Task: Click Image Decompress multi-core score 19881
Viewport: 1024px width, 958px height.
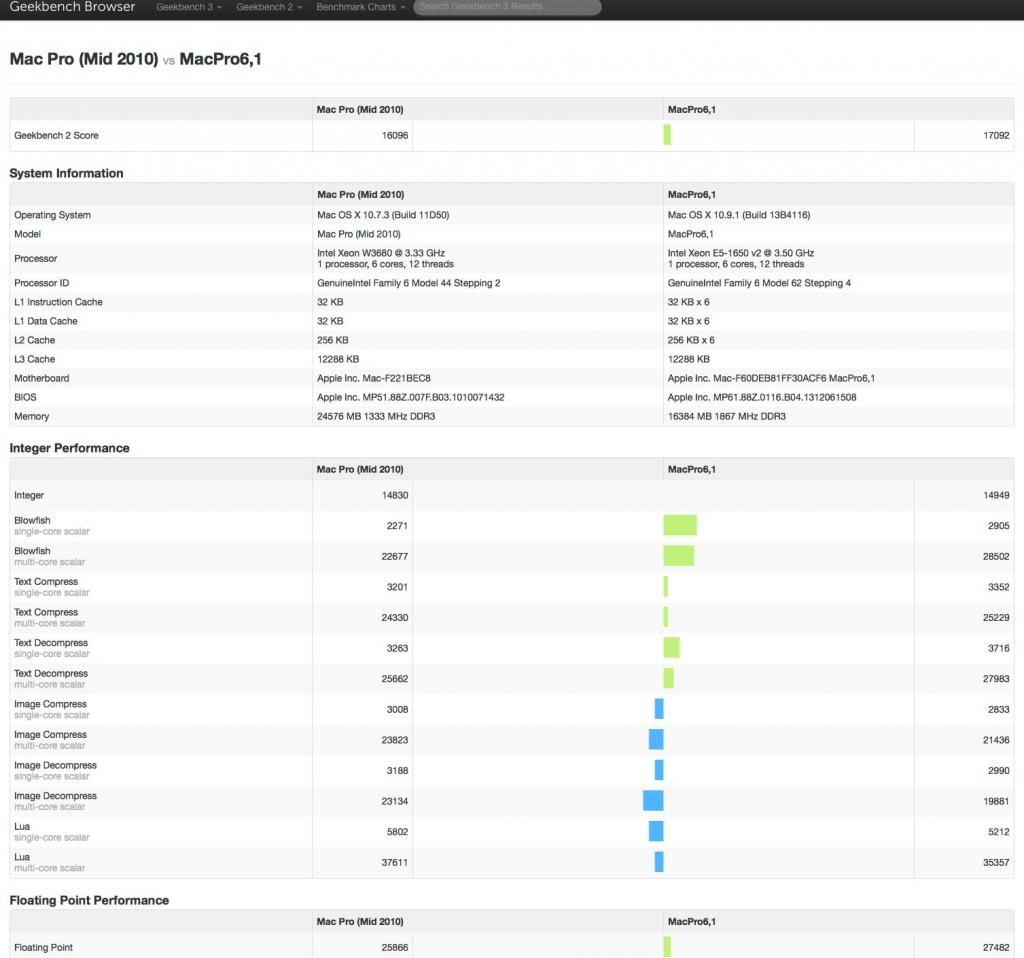Action: click(996, 801)
